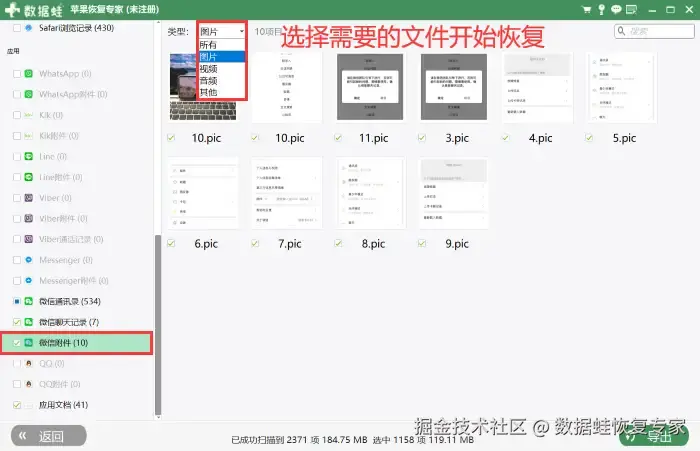
Task: Toggle the 微信通讯录 (534) checkbox
Action: [17, 301]
